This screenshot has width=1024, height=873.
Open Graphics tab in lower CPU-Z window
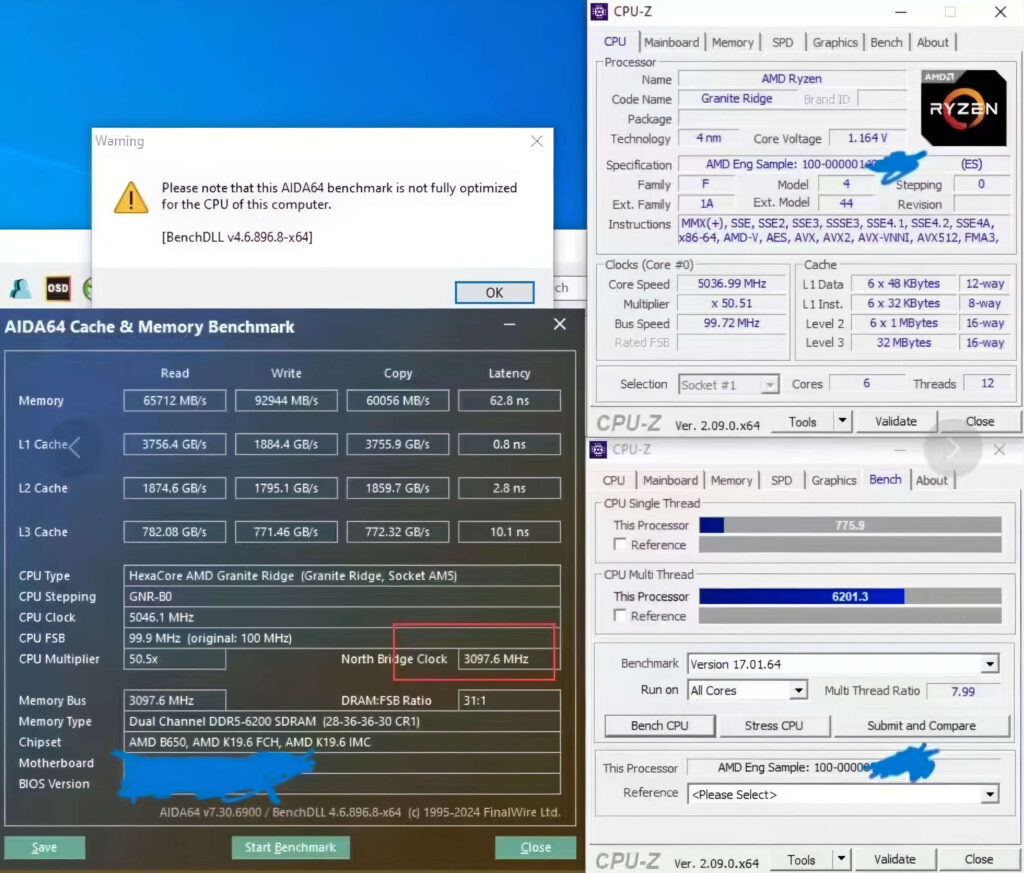833,480
